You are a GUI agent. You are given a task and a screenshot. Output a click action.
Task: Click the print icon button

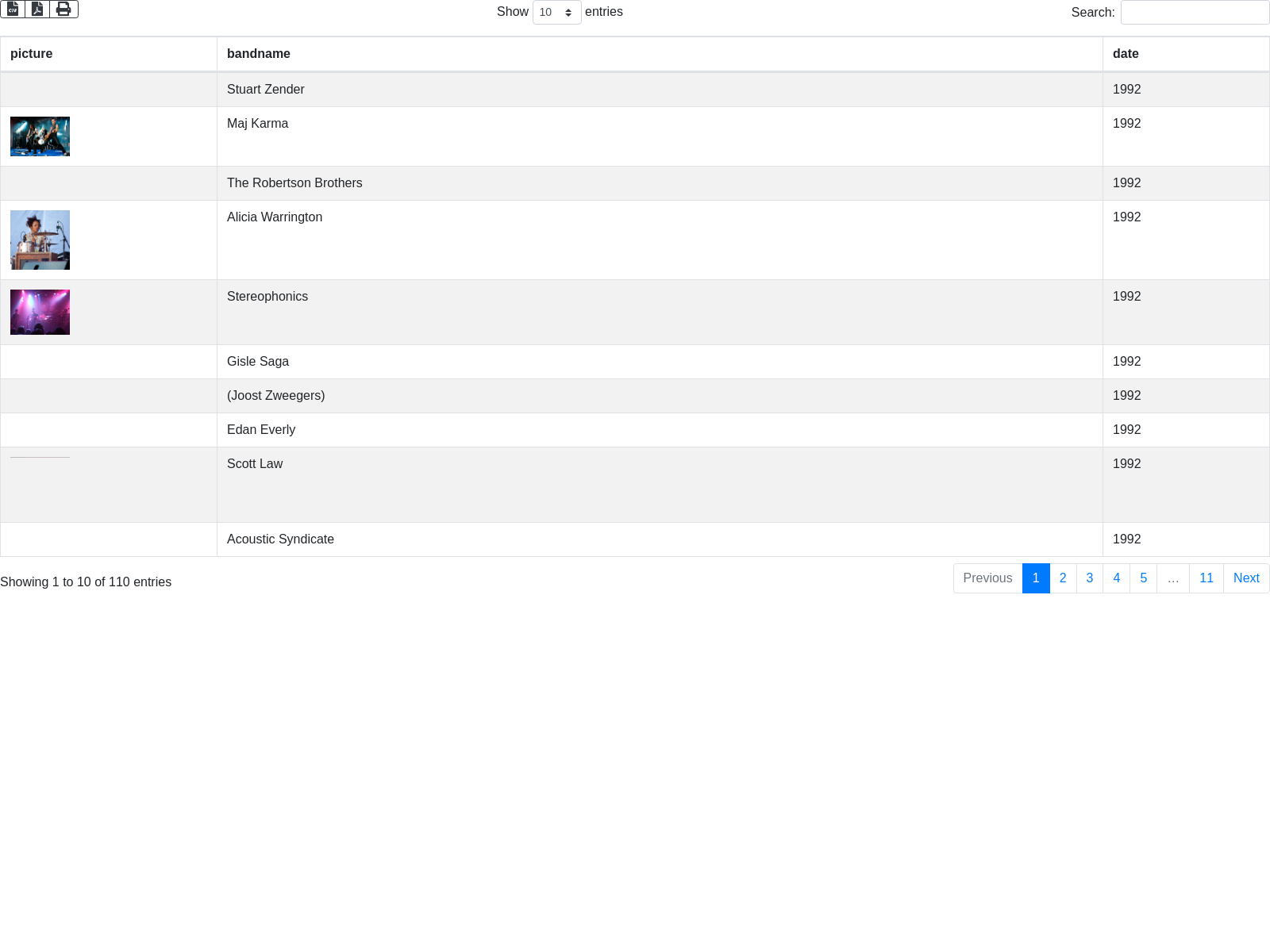tap(63, 10)
